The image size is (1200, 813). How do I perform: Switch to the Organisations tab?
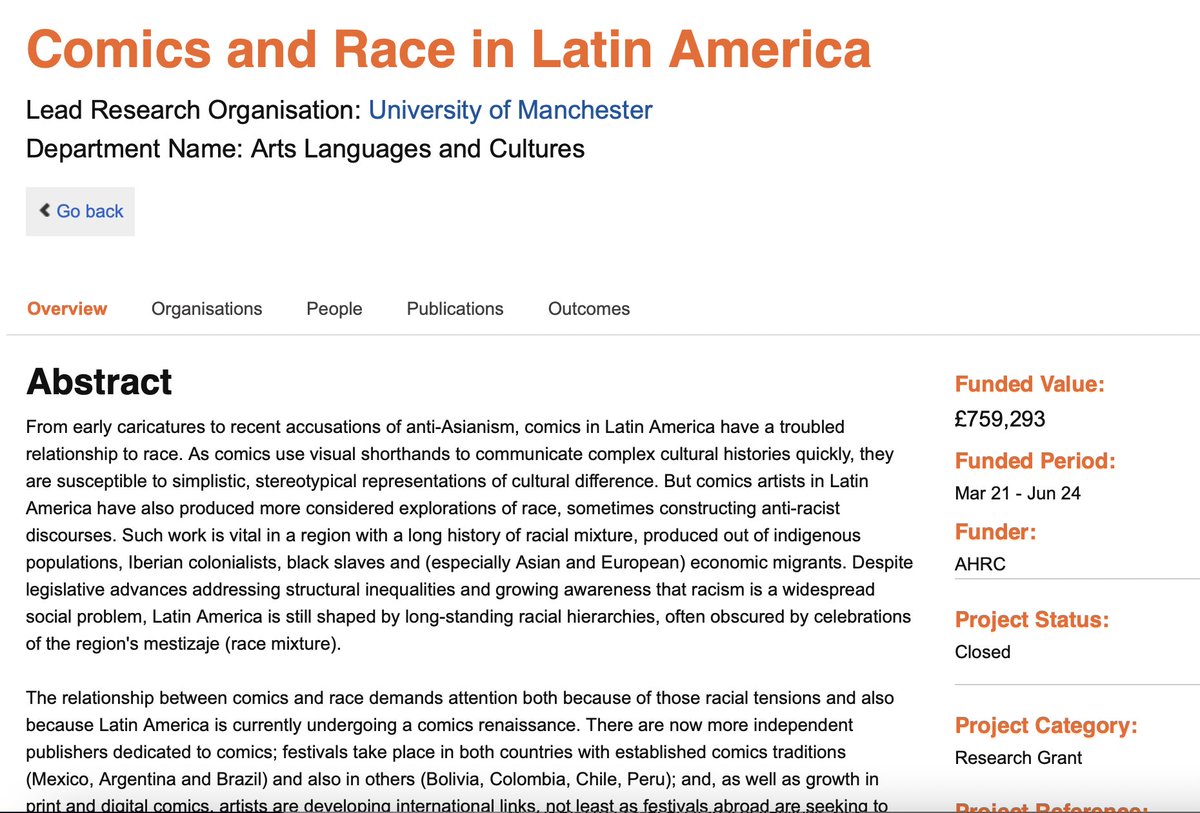click(207, 309)
